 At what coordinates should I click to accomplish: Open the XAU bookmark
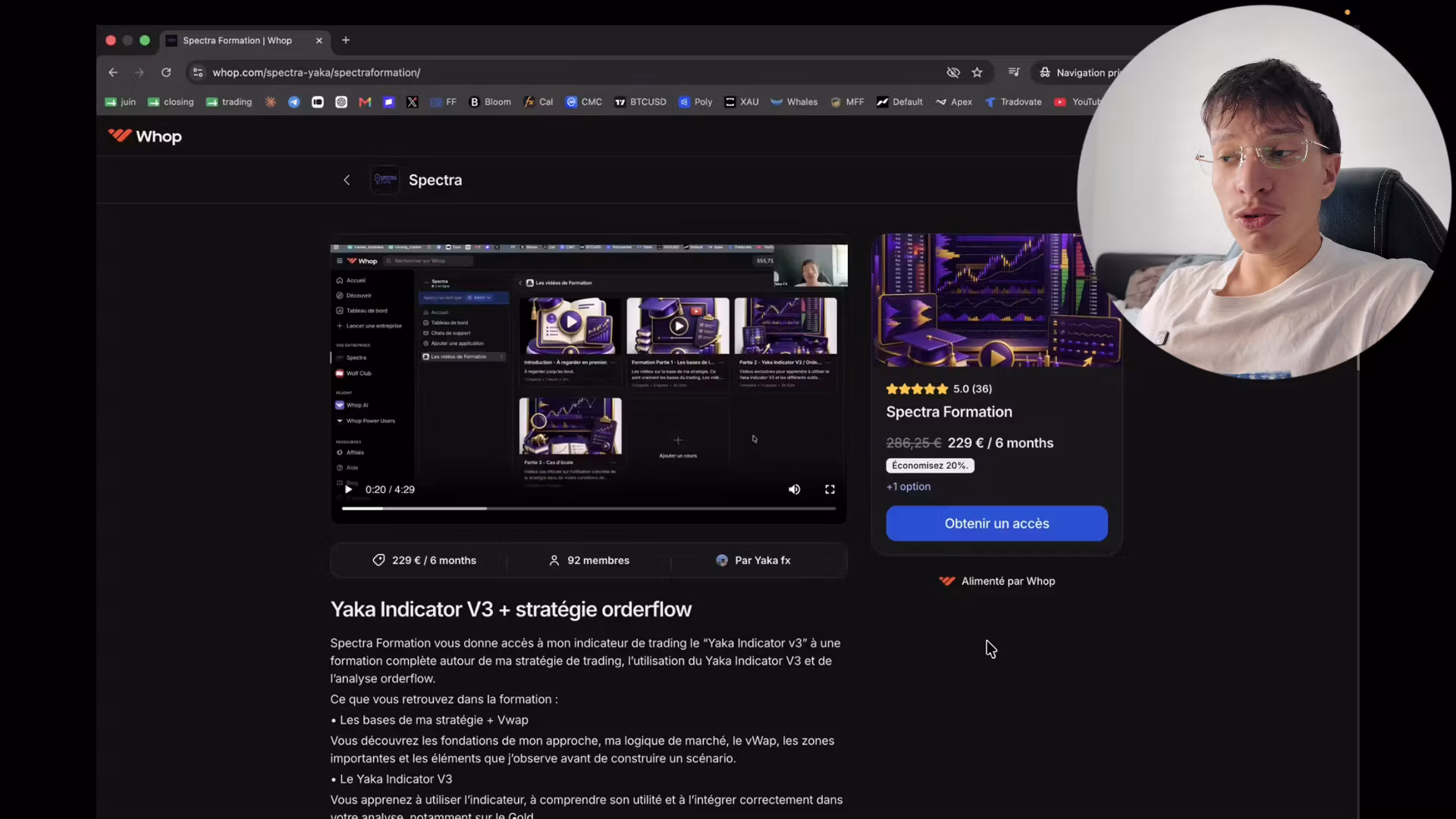(x=742, y=102)
